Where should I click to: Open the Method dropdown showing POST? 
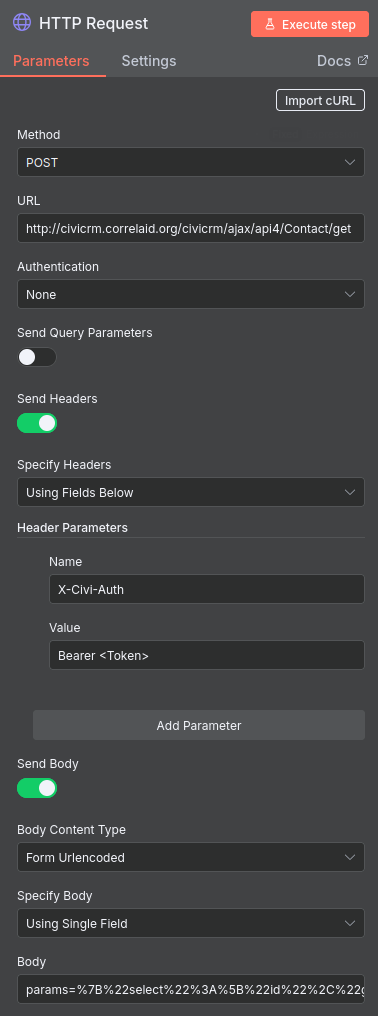(x=191, y=162)
